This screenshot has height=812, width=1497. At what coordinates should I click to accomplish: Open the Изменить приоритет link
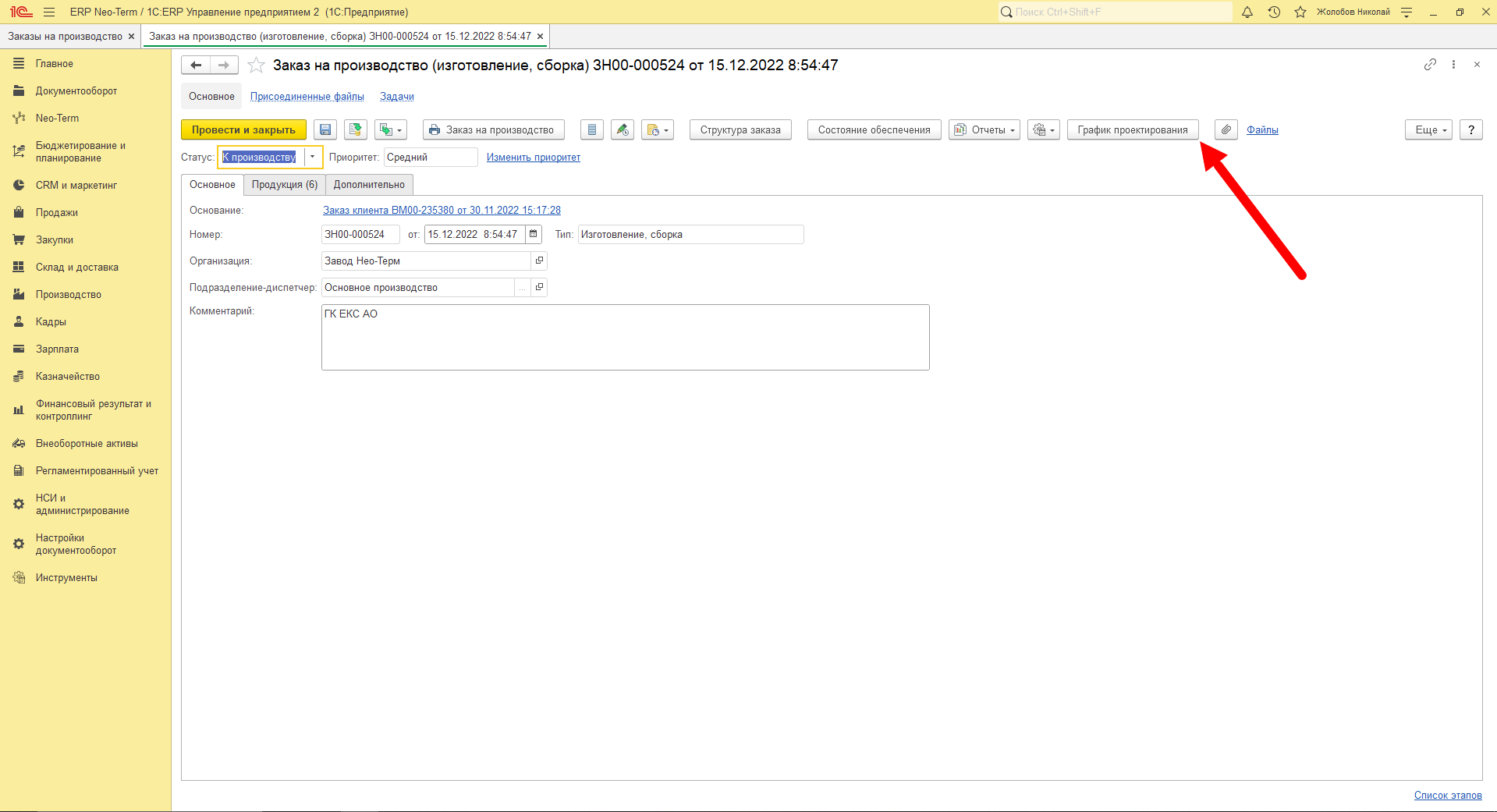tap(534, 158)
